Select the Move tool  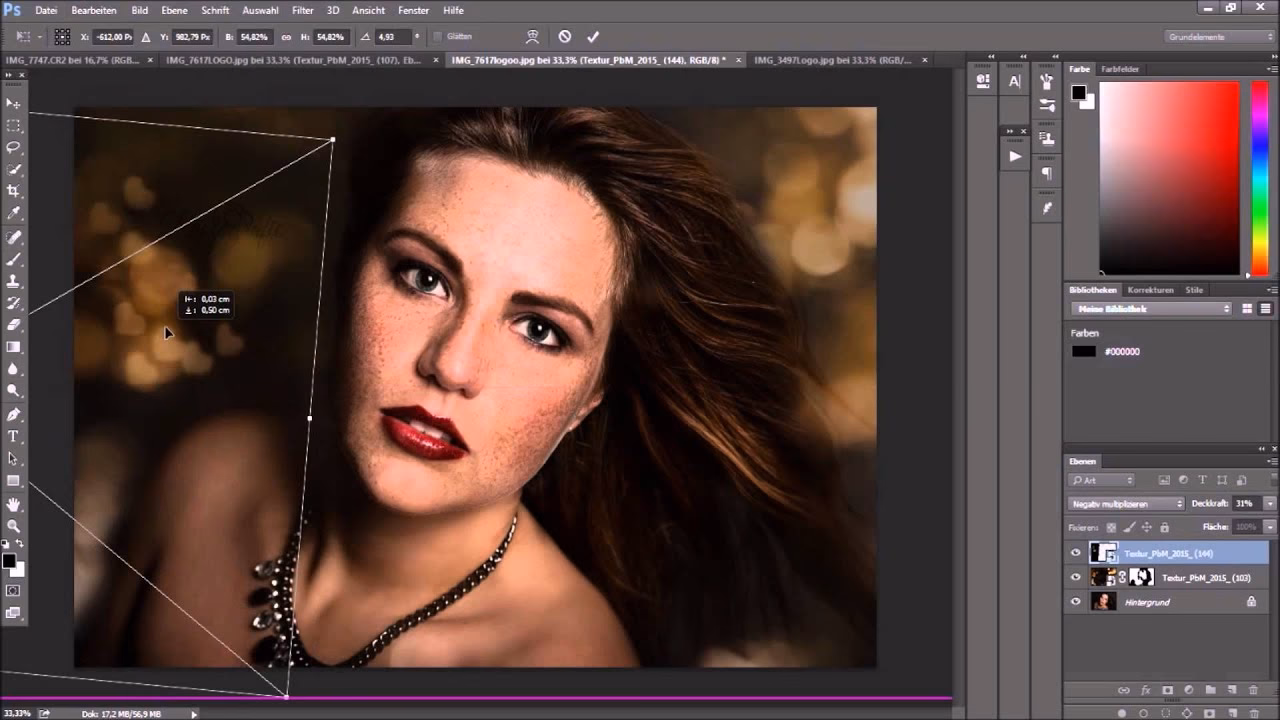[14, 103]
